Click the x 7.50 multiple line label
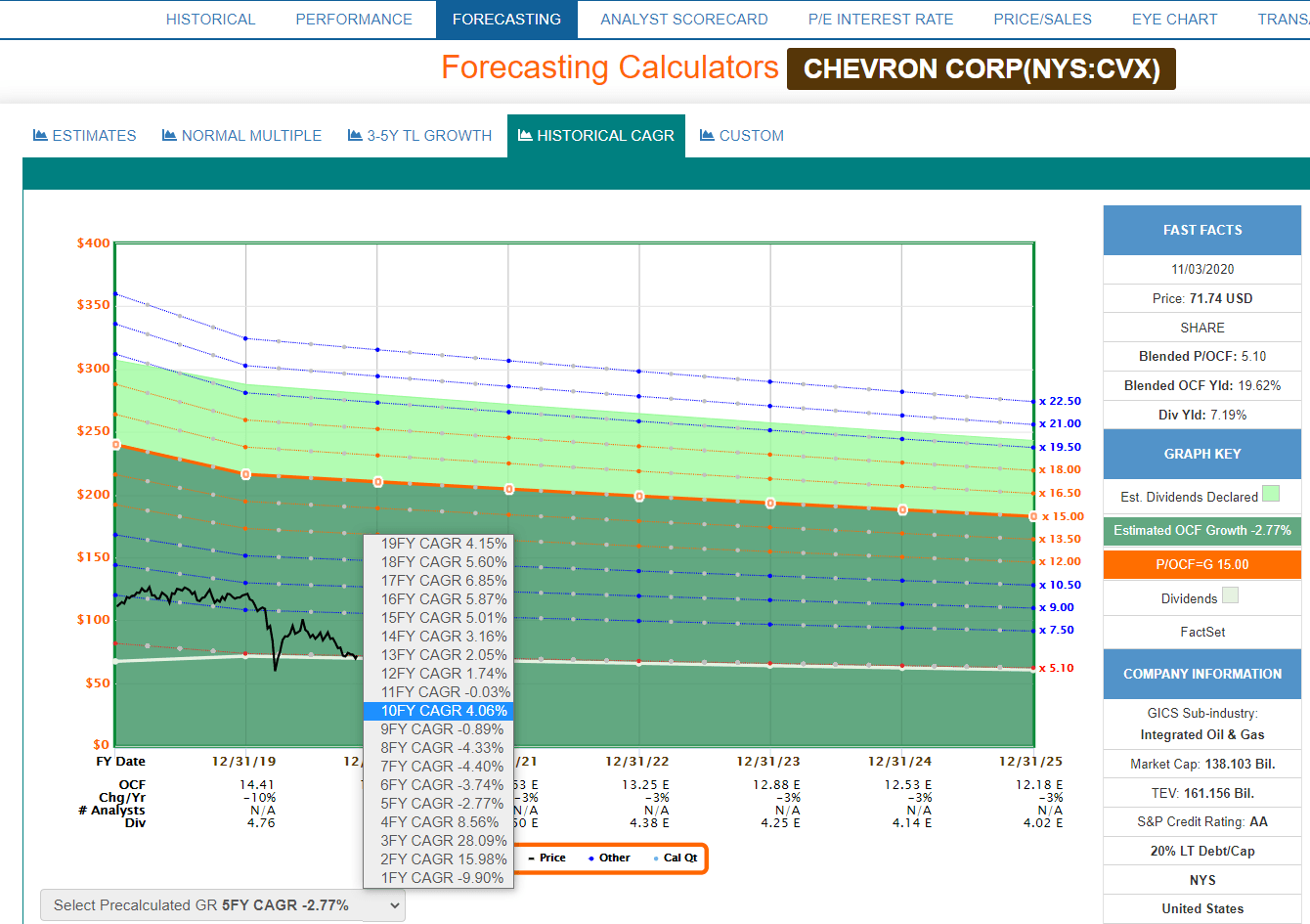Viewport: 1310px width, 924px height. tap(1056, 630)
